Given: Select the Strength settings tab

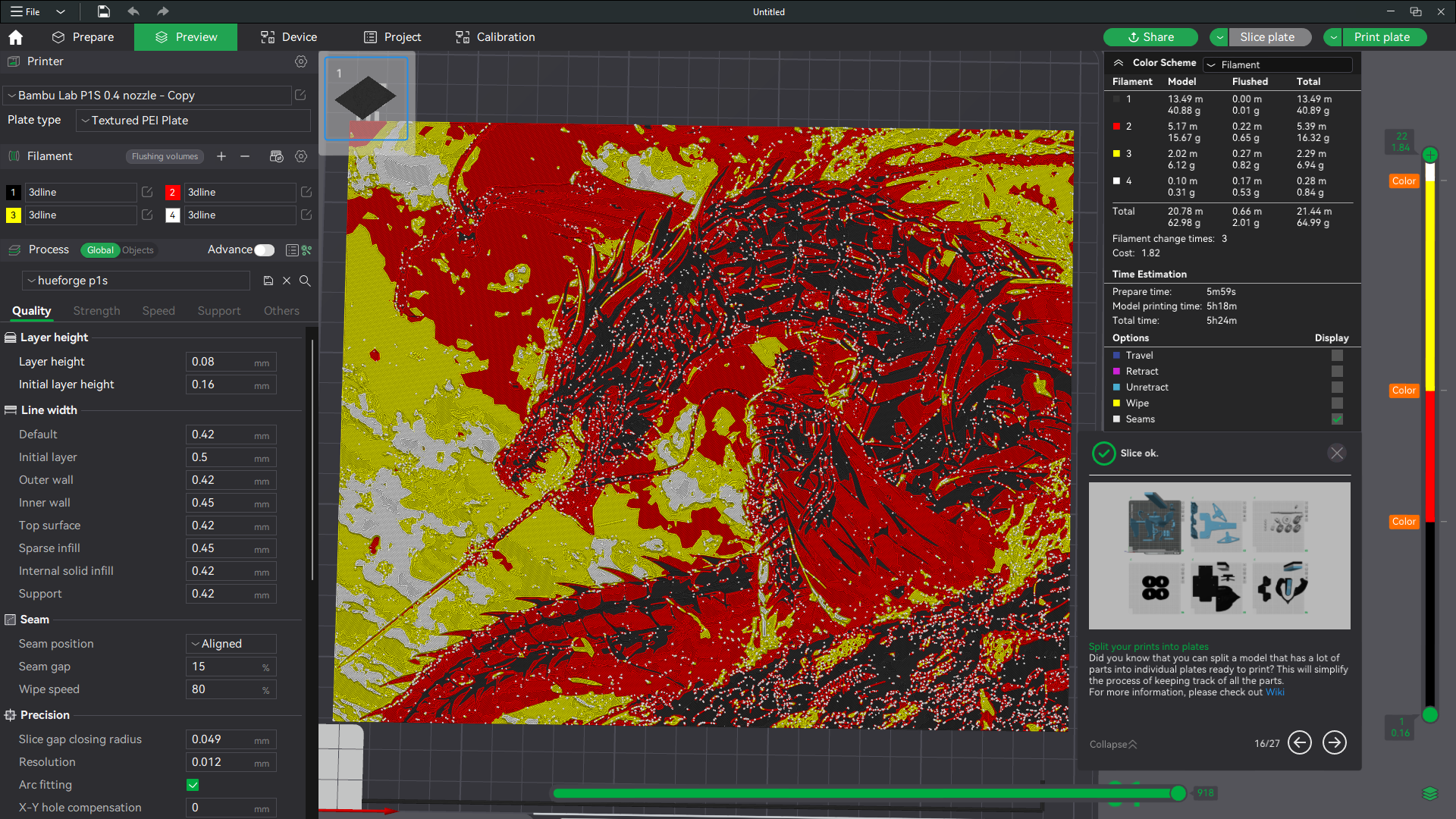Looking at the screenshot, I should pos(96,311).
